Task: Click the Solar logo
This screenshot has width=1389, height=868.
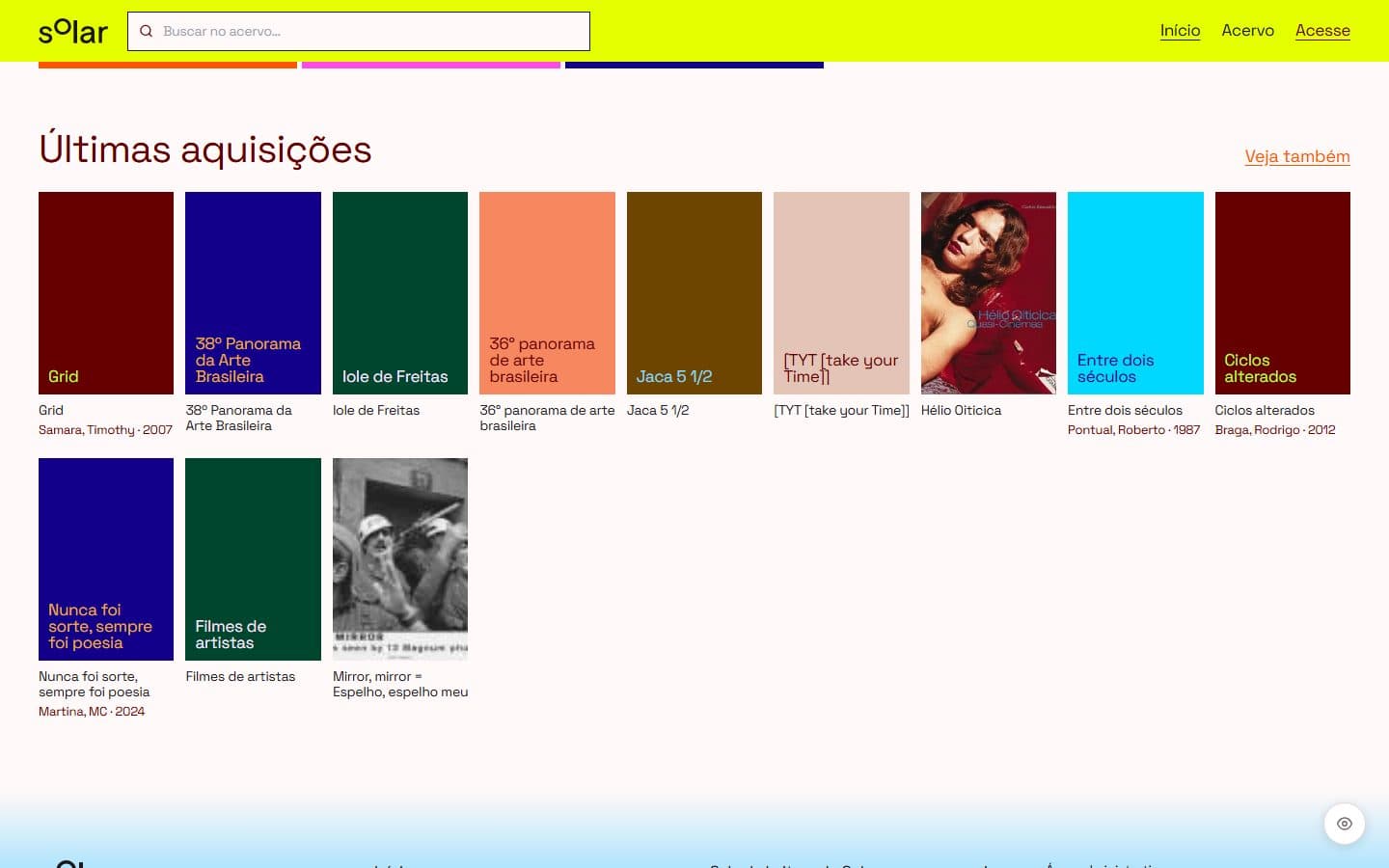Action: 73,31
